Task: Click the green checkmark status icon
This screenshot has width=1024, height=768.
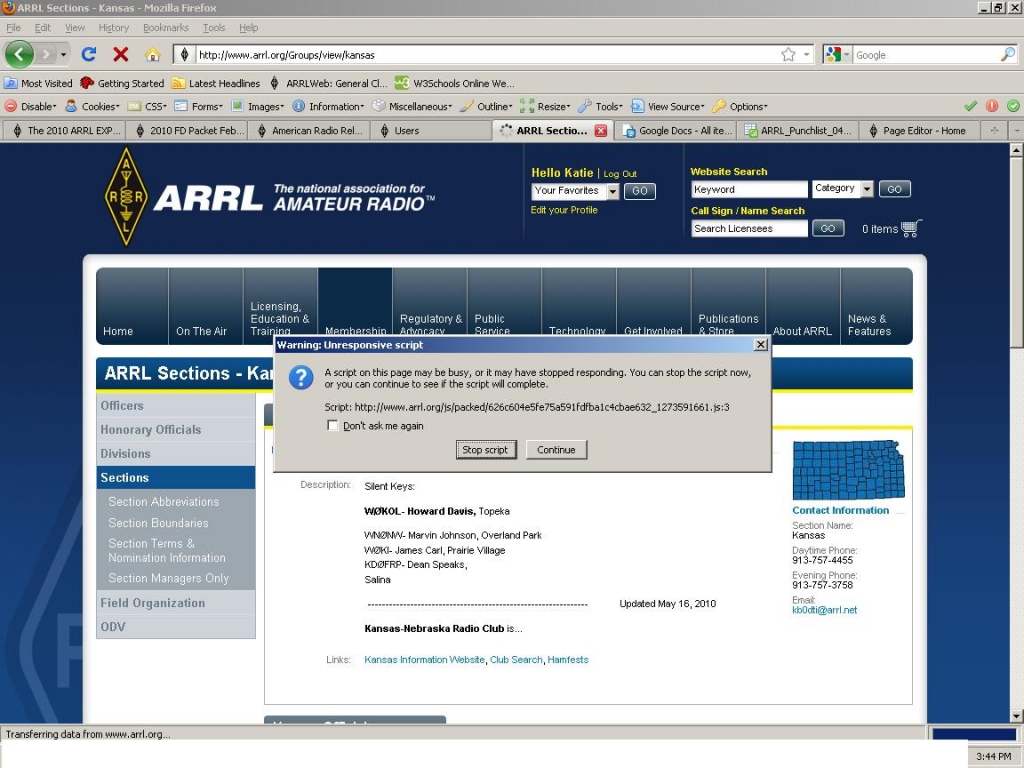Action: coord(970,106)
